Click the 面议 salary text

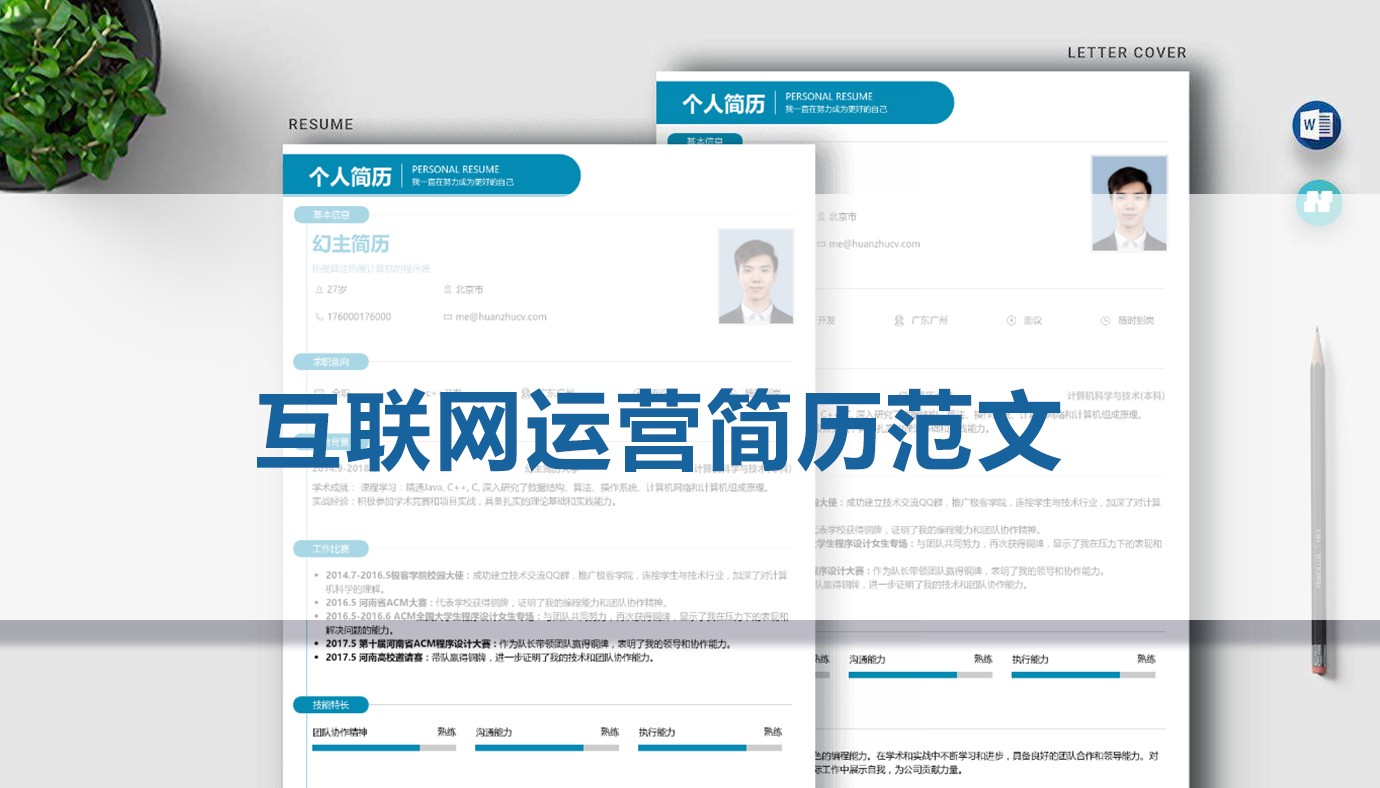pyautogui.click(x=1033, y=321)
